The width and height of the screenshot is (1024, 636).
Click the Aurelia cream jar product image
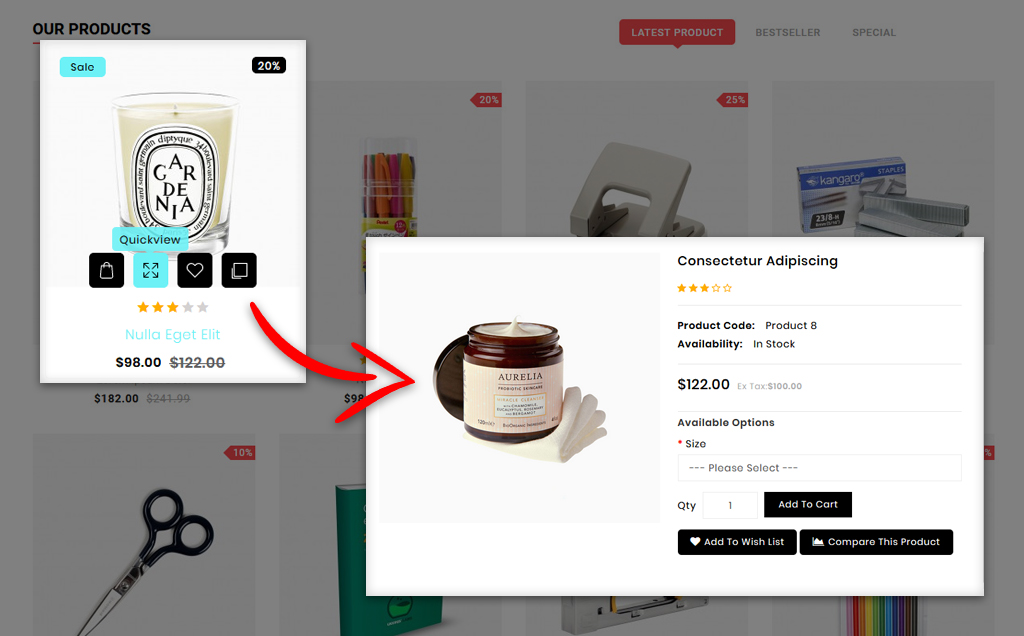520,388
